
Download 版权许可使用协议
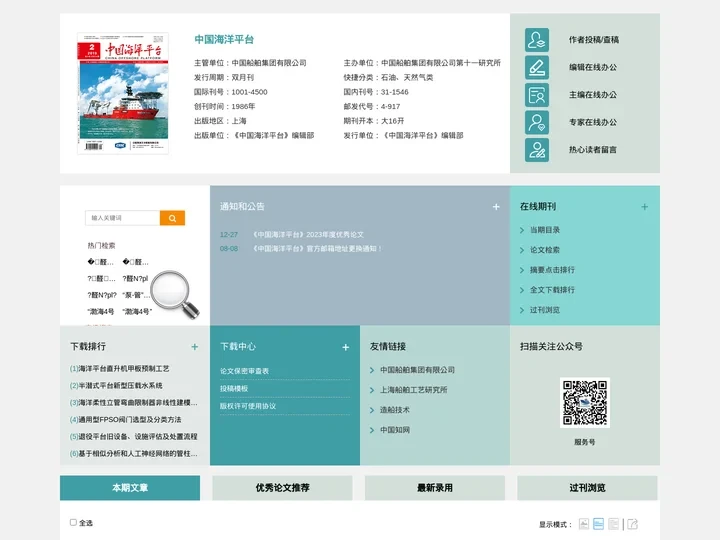(248, 406)
